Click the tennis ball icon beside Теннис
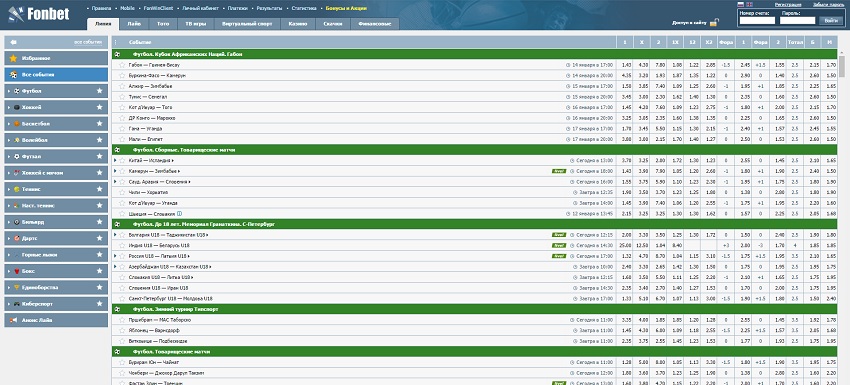The image size is (850, 385). coord(17,189)
